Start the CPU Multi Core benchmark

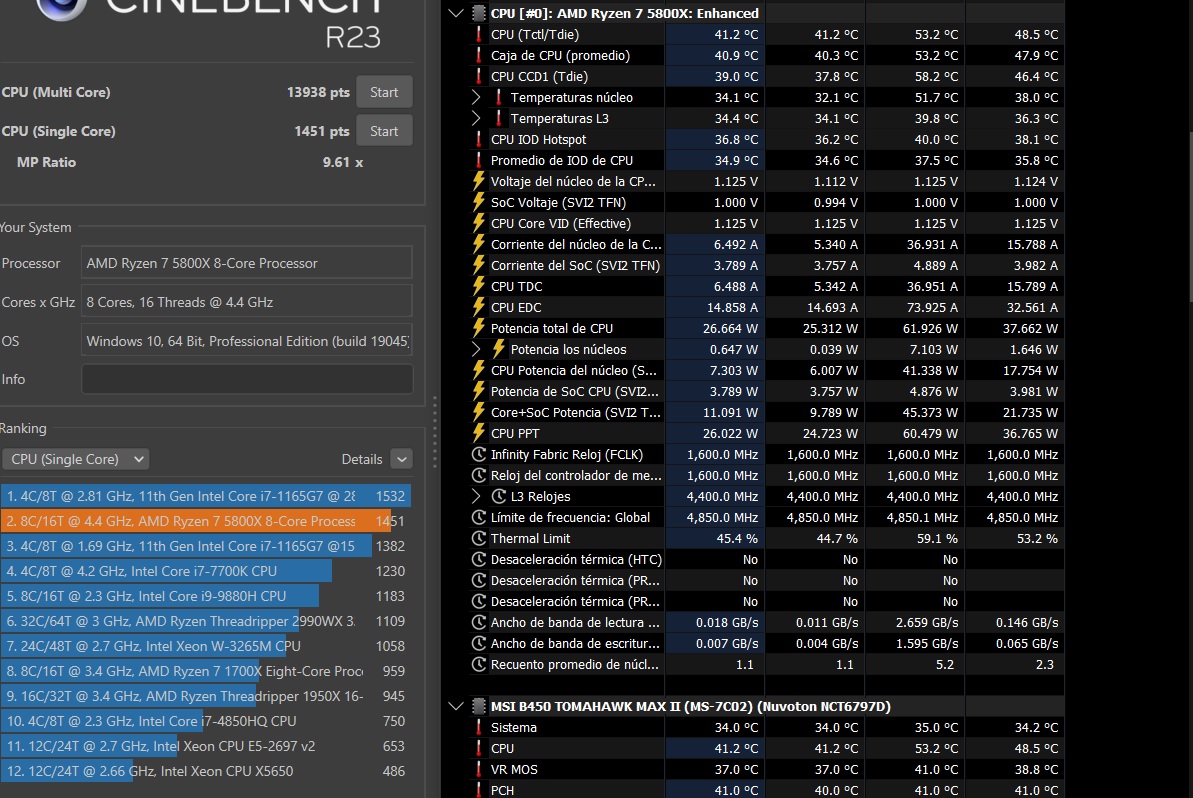click(384, 92)
